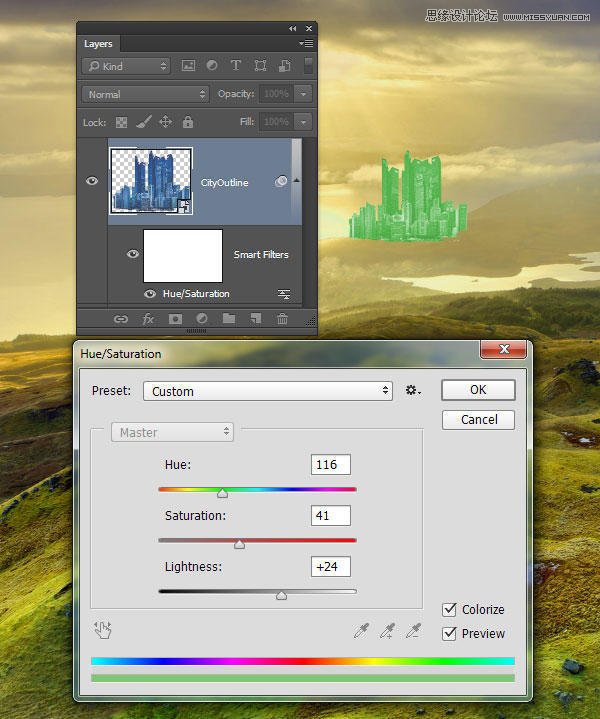This screenshot has height=719, width=600.
Task: Click the Smart Filters label
Action: click(261, 254)
